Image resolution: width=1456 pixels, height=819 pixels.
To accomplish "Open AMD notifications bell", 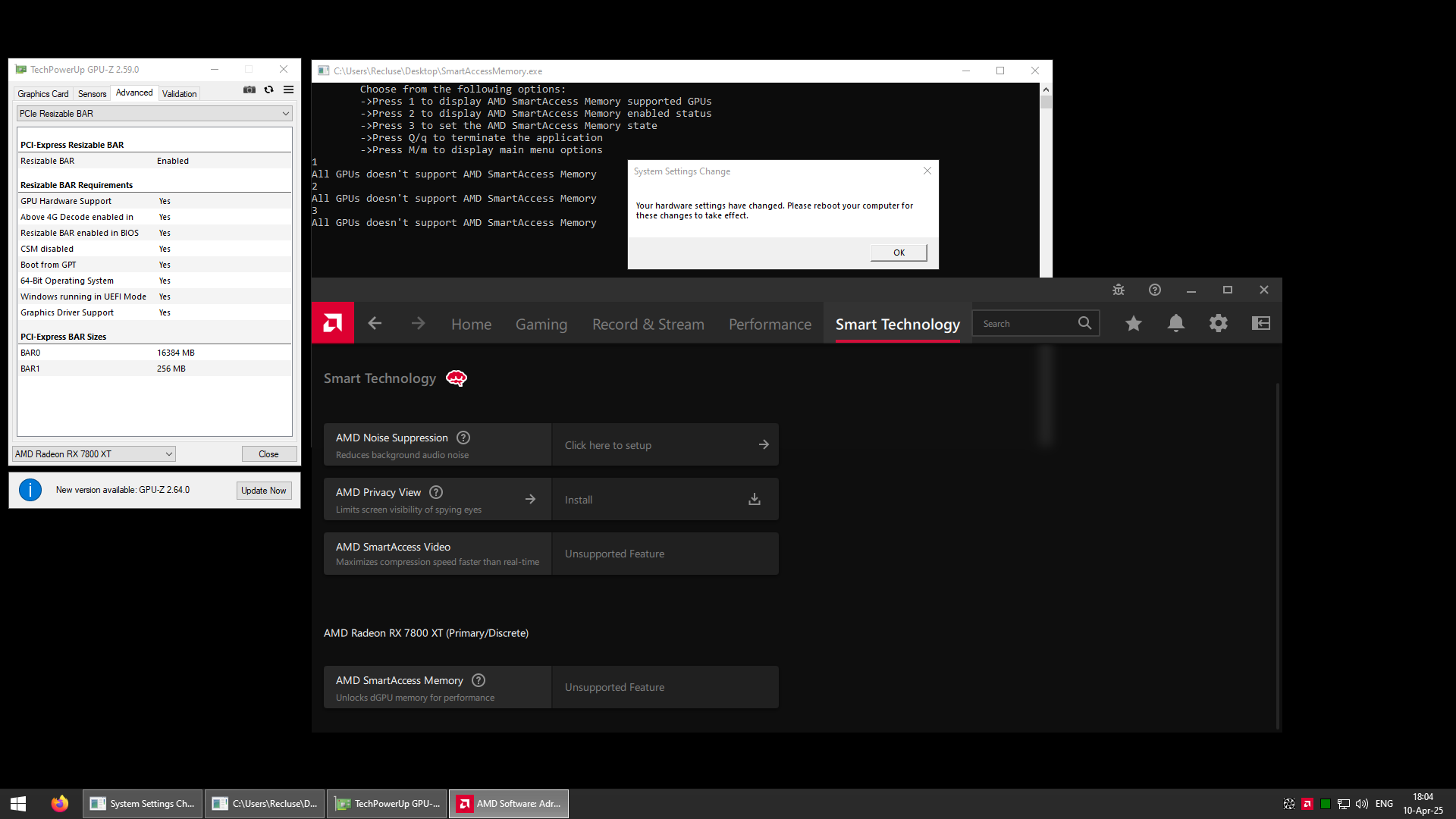I will [x=1175, y=324].
